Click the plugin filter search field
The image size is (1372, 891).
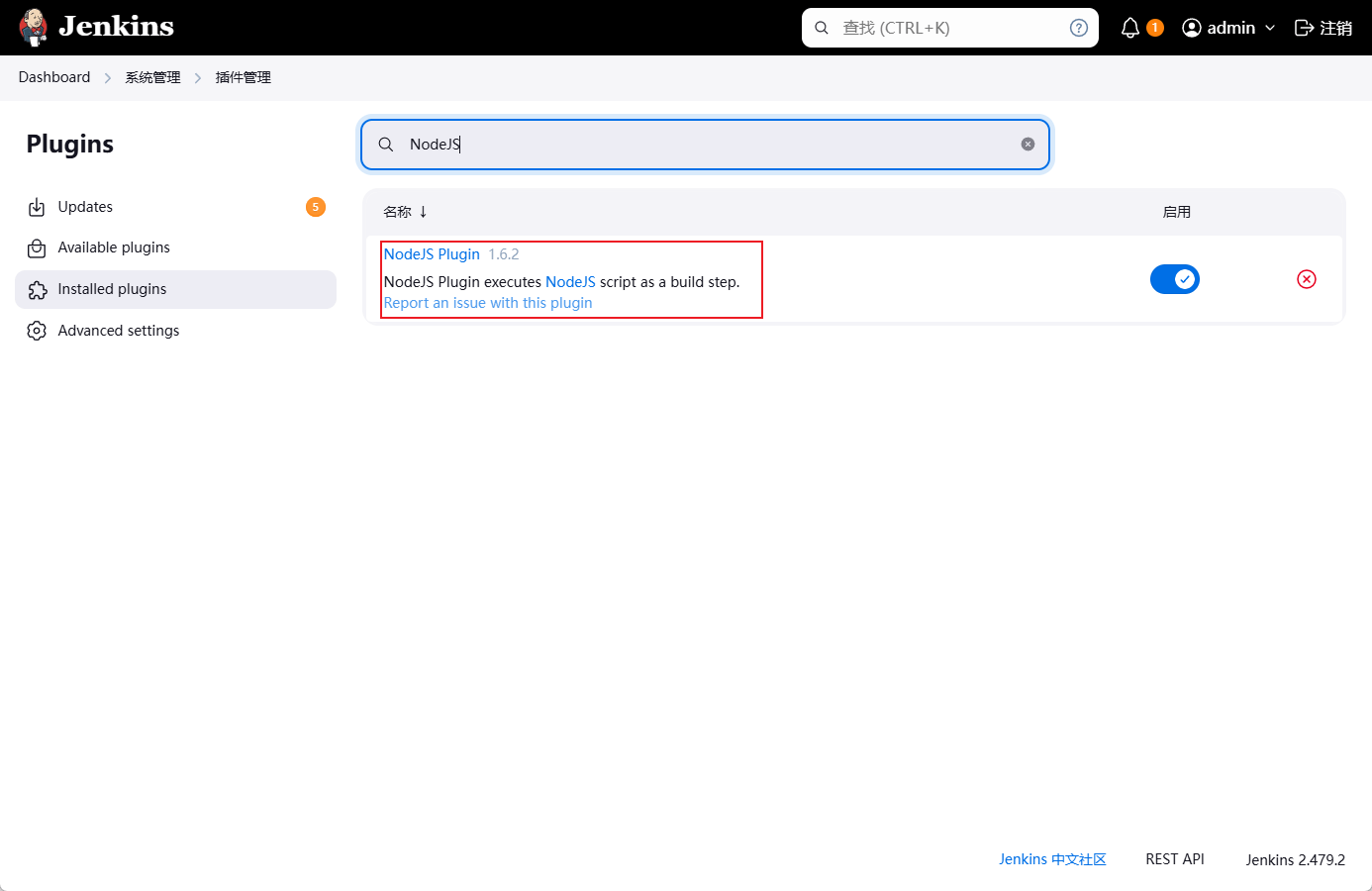(x=703, y=145)
